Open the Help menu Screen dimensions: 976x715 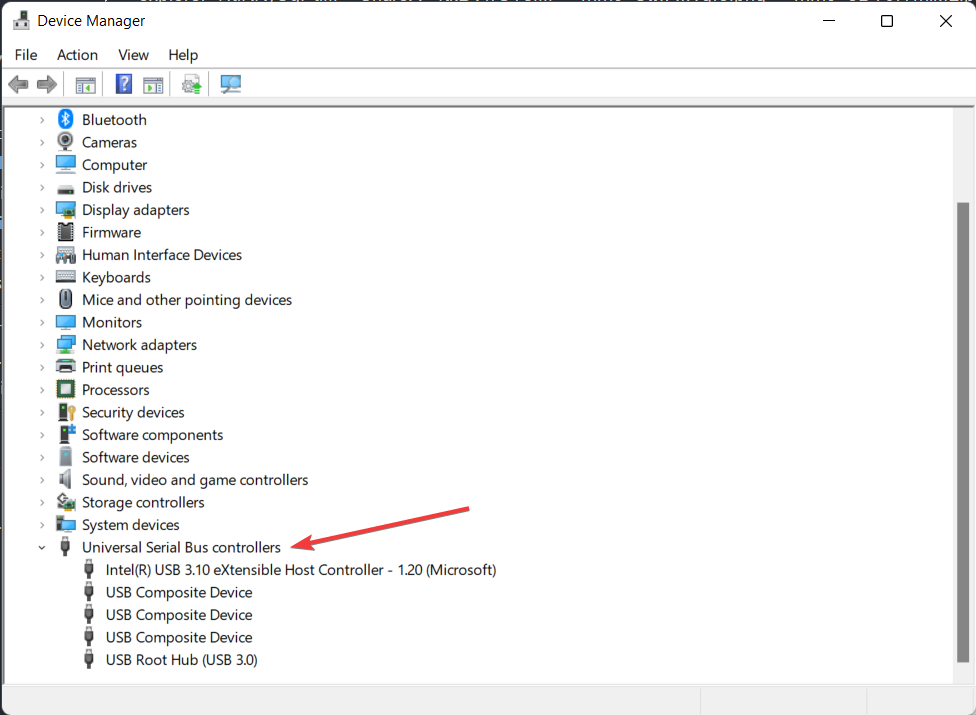(183, 55)
